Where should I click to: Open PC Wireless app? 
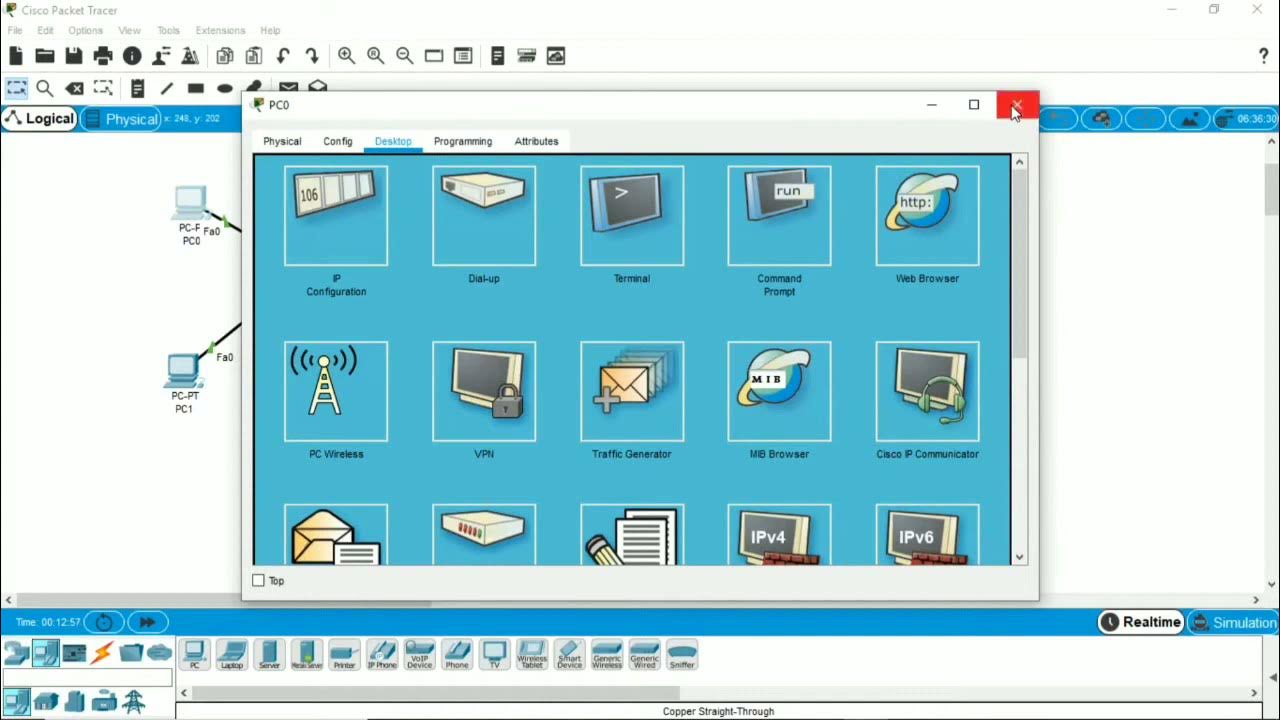click(x=336, y=391)
